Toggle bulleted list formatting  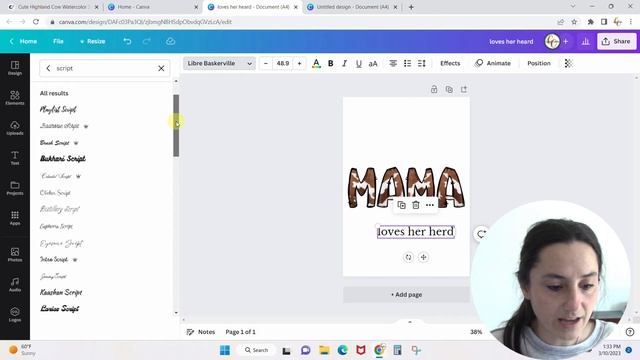(x=407, y=63)
